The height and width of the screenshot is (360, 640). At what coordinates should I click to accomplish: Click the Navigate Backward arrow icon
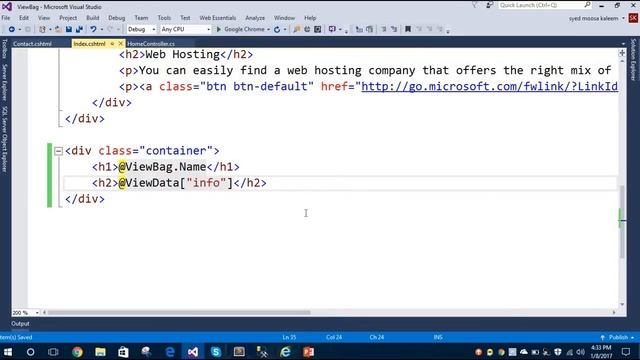click(x=11, y=29)
